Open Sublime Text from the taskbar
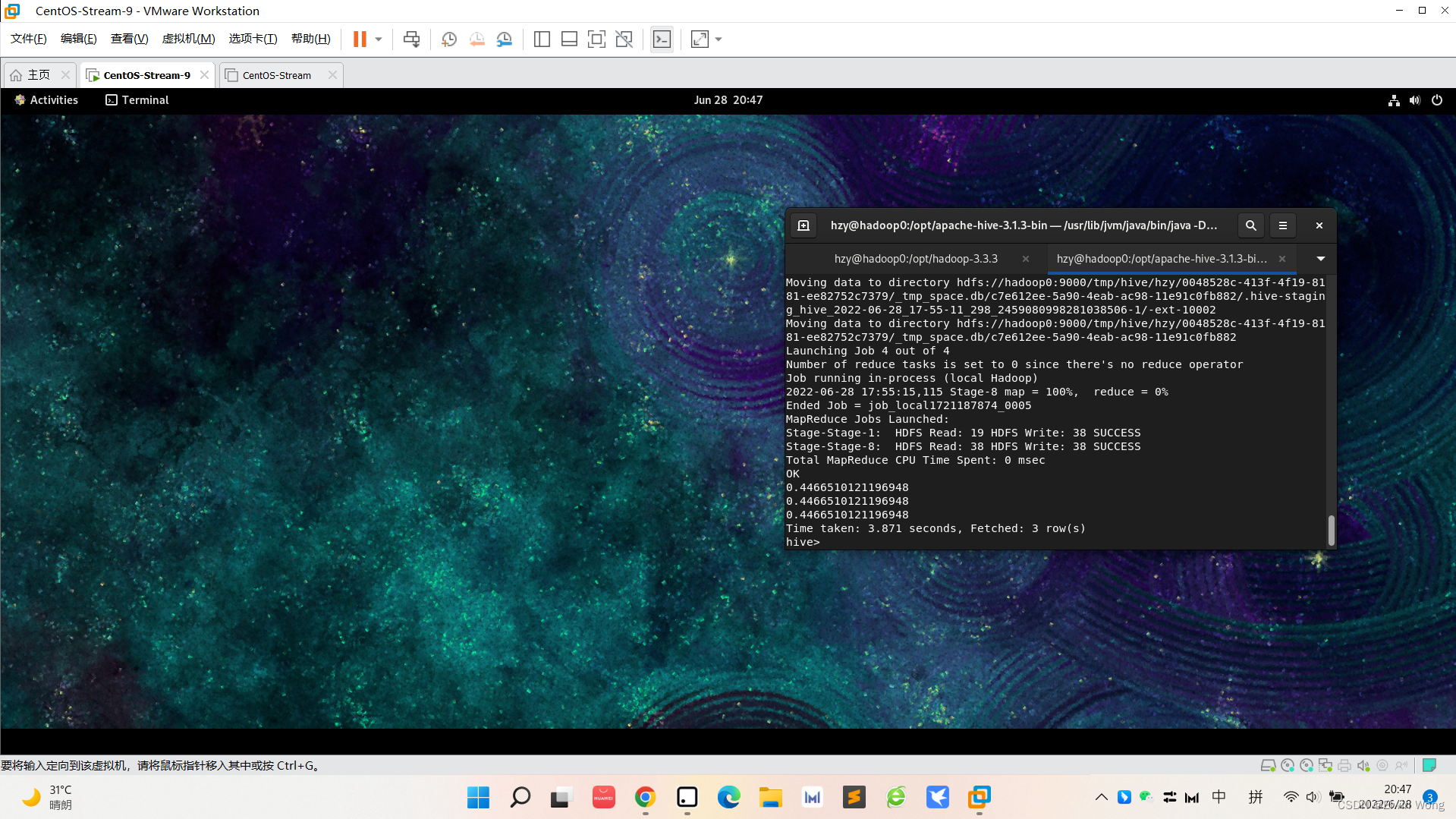The width and height of the screenshot is (1456, 819). tap(854, 797)
